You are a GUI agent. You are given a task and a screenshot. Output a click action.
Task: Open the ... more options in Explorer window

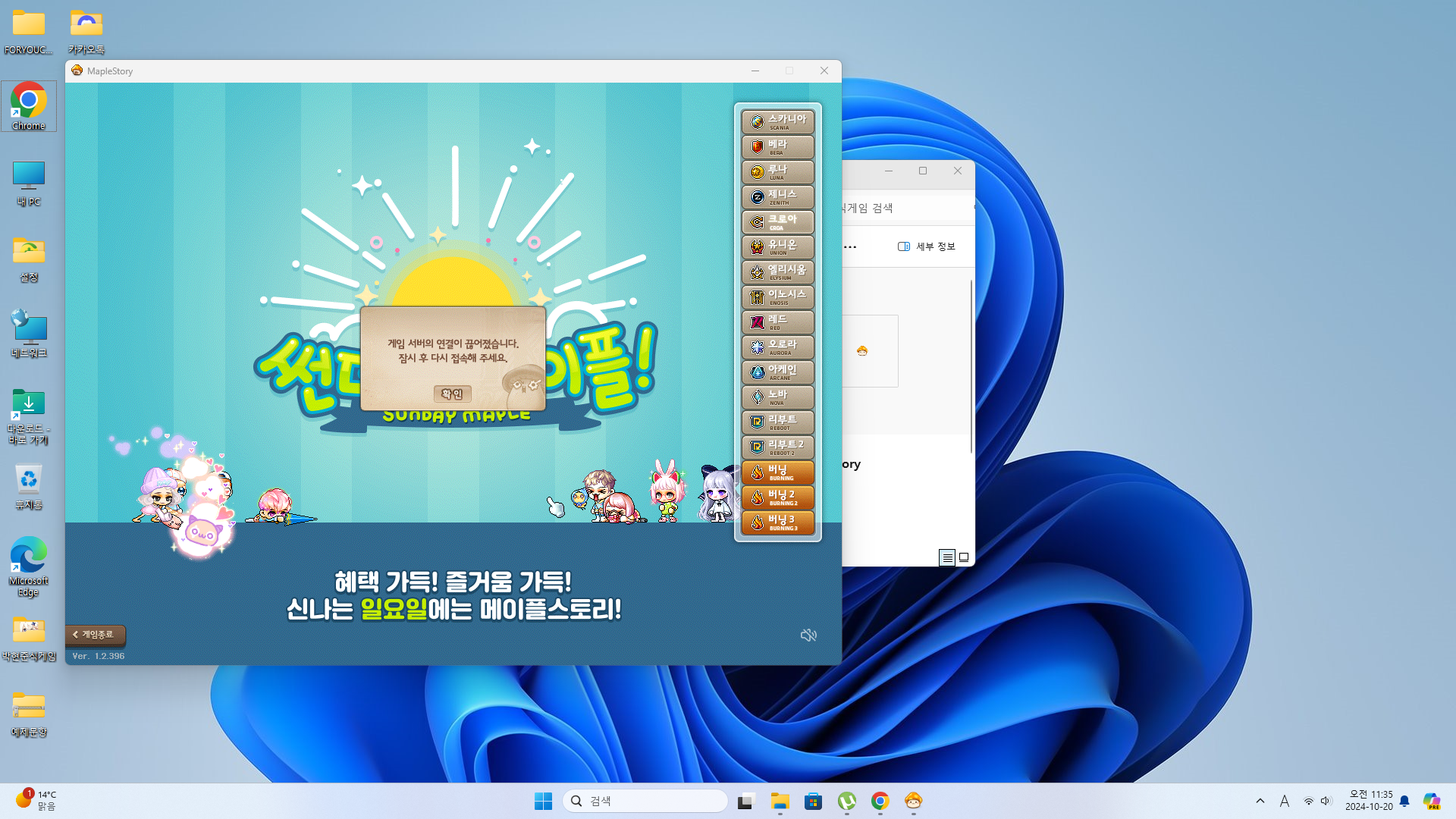850,246
